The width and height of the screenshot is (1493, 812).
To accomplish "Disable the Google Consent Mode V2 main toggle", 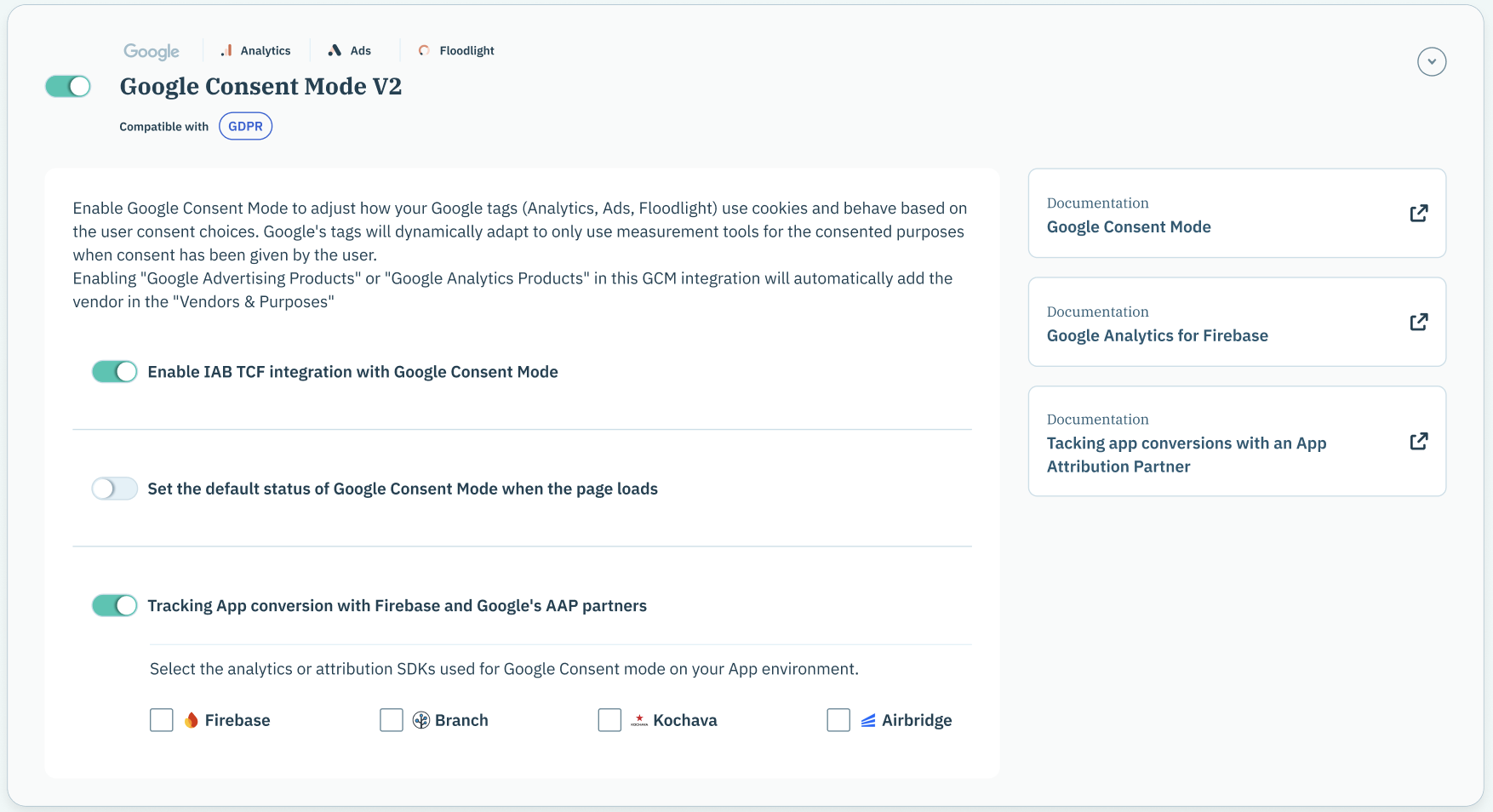I will [x=68, y=87].
